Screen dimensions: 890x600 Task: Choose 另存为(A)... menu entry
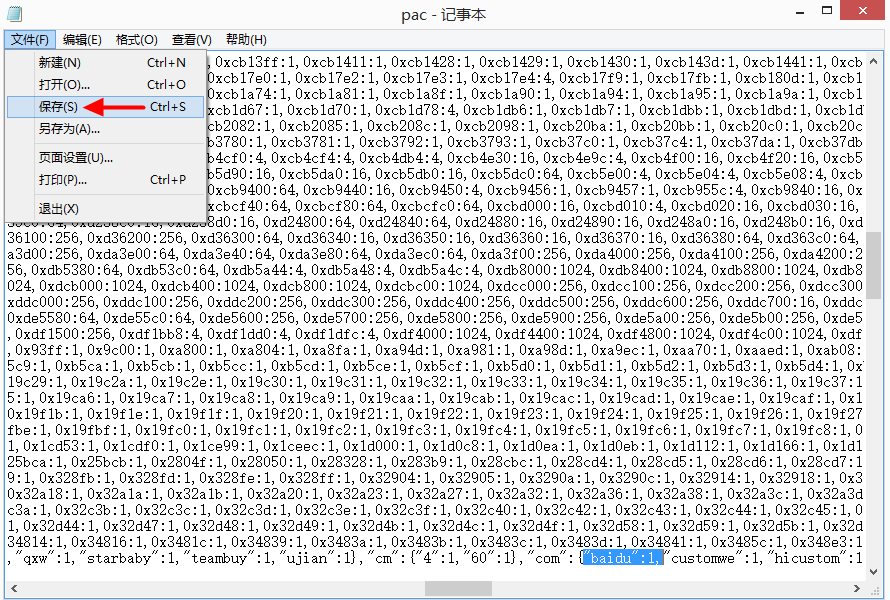[x=69, y=129]
